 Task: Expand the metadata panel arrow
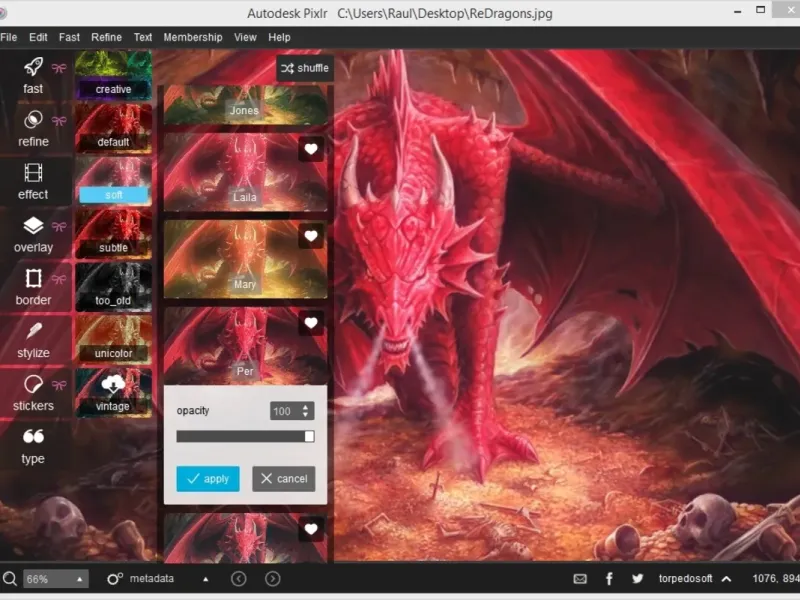[206, 579]
